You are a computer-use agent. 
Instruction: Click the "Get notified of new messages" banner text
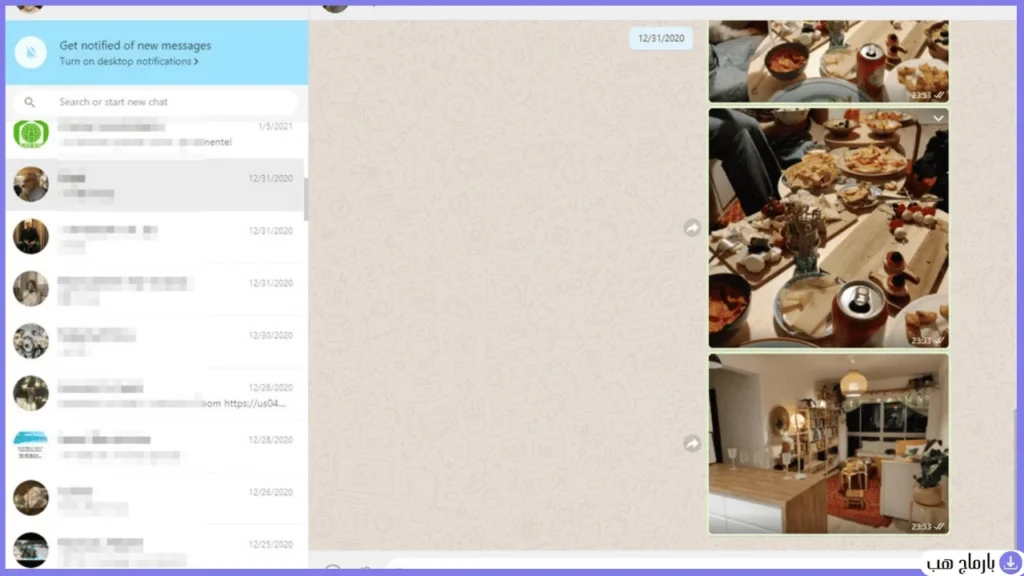[135, 46]
